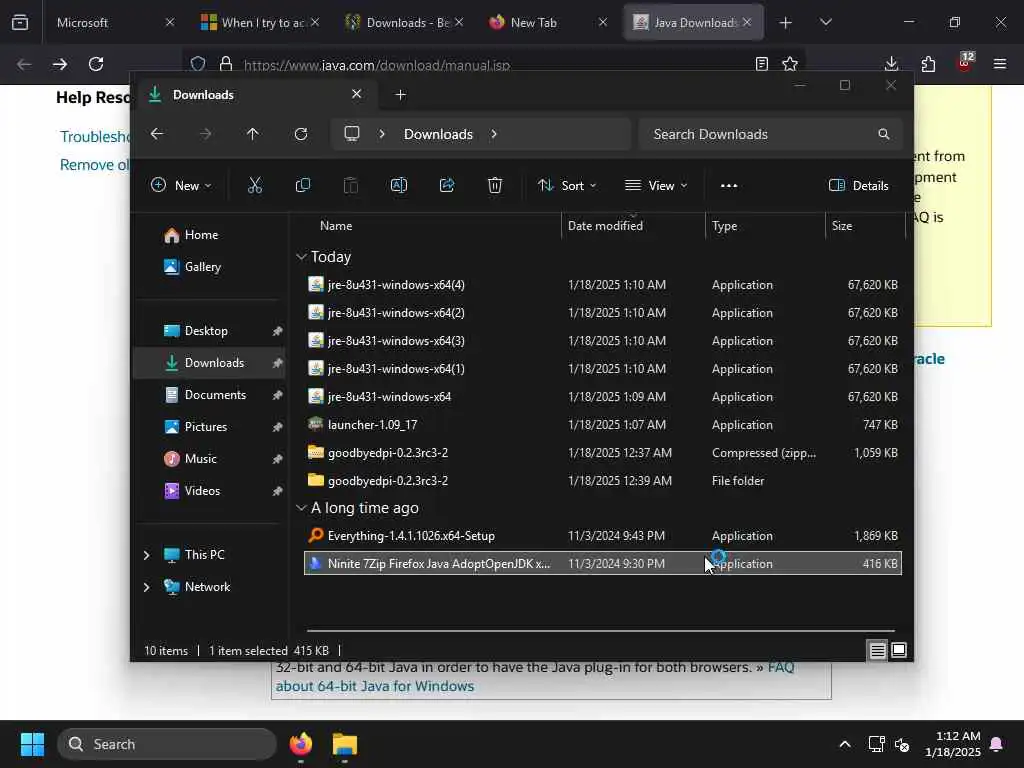Sort by the Size column header
This screenshot has width=1024, height=768.
[x=865, y=225]
